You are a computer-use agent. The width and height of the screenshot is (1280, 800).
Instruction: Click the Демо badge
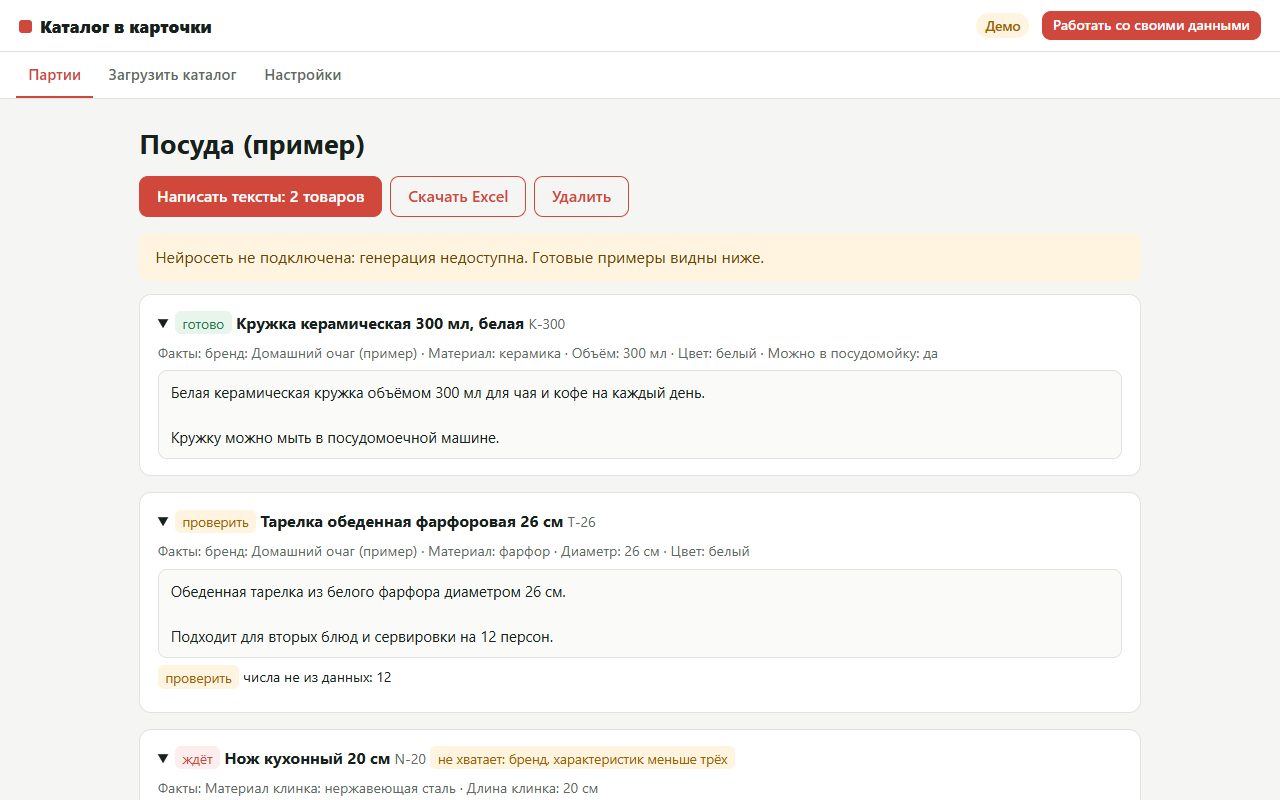(1003, 26)
